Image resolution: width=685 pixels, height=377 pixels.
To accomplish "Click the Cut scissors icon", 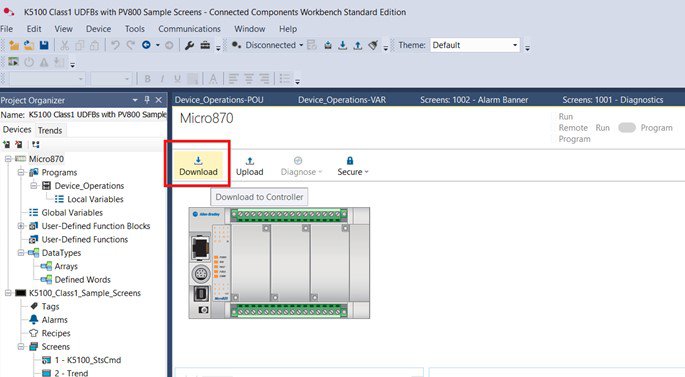I will tap(65, 45).
